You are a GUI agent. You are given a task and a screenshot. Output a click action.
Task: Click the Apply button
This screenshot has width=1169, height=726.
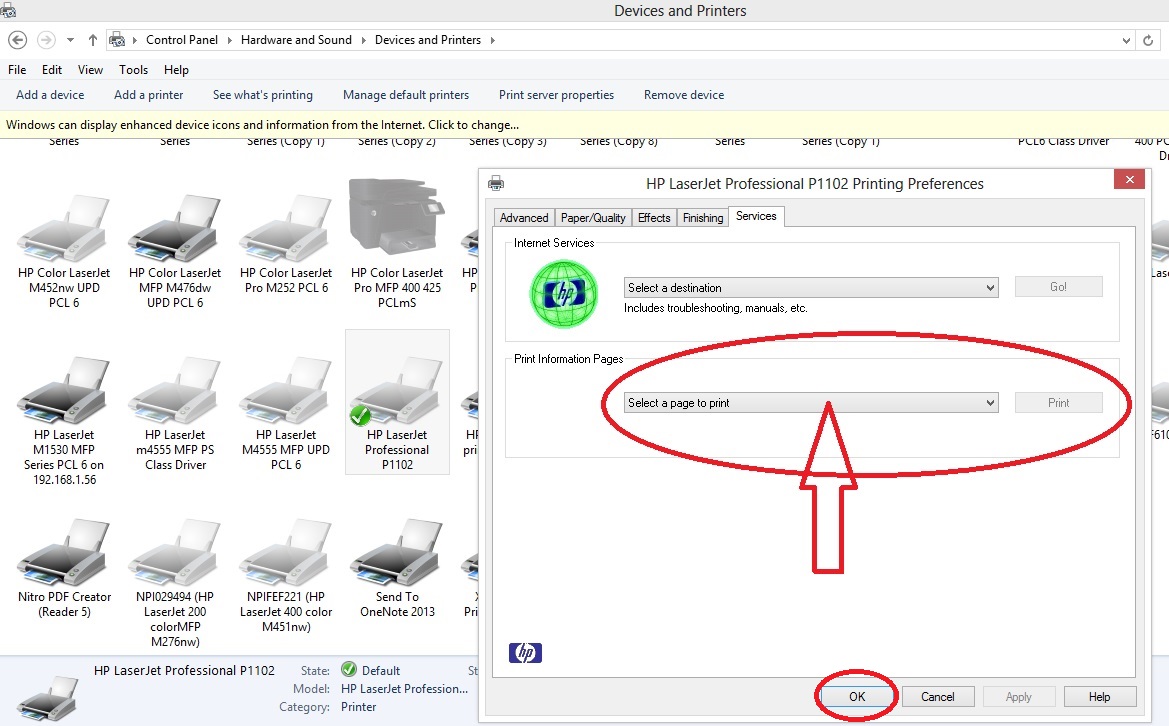1018,697
